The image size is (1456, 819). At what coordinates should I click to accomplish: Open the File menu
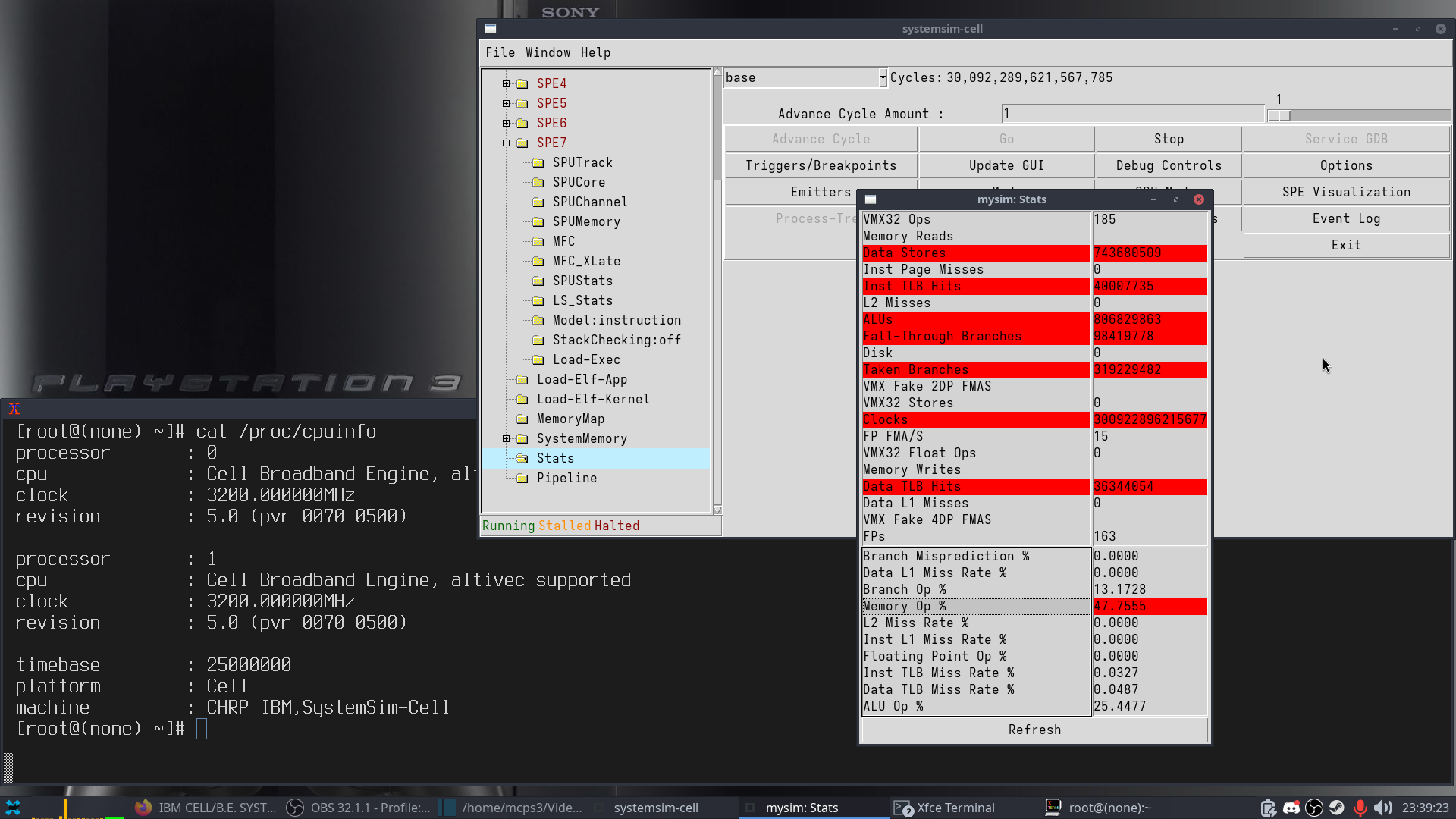point(500,52)
